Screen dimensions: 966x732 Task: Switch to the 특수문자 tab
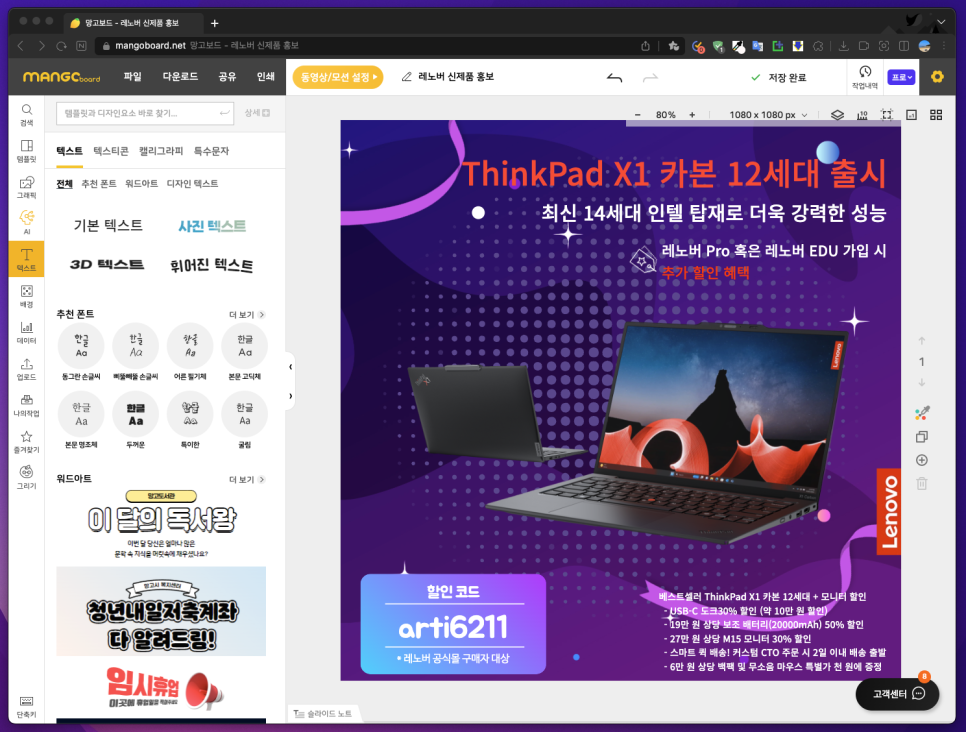211,151
